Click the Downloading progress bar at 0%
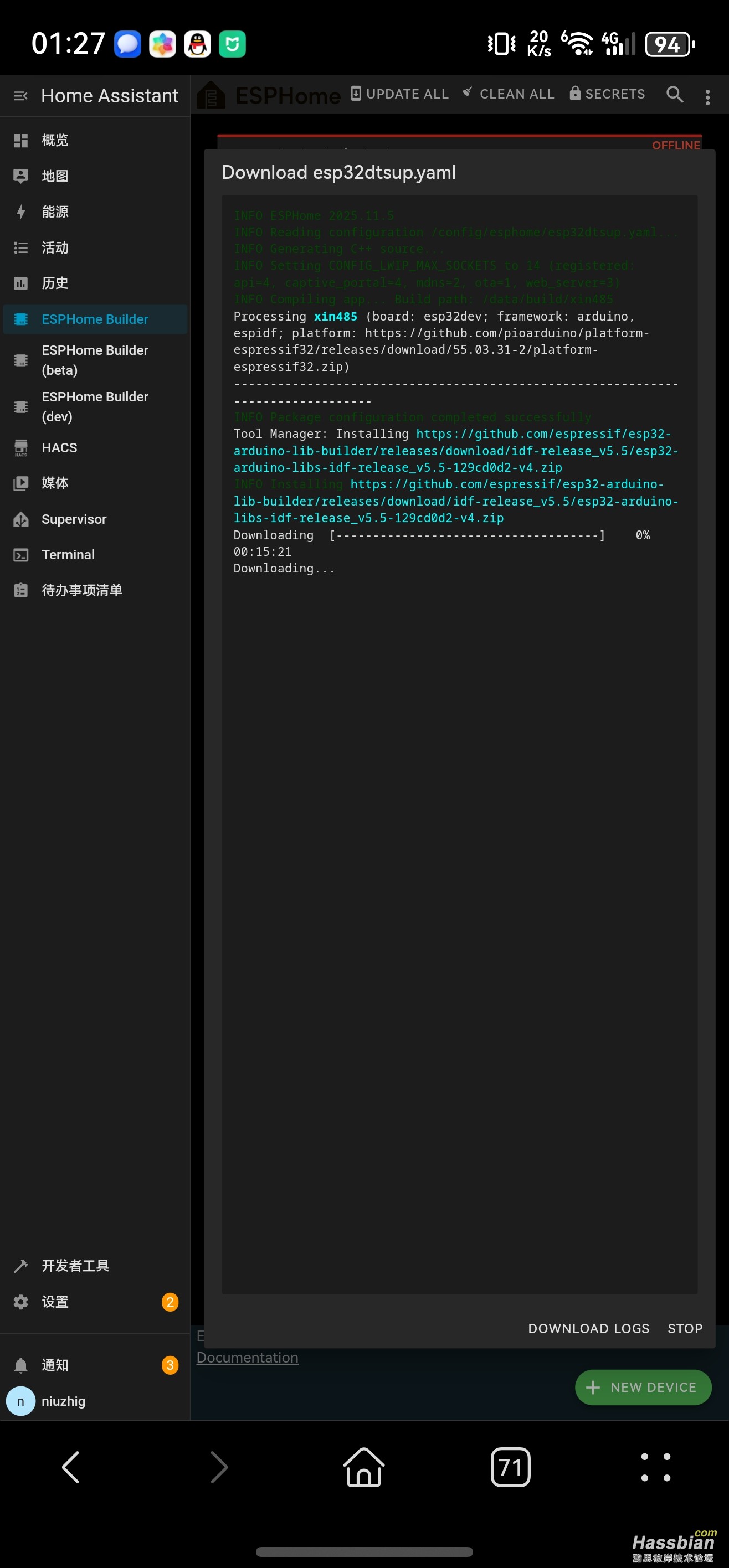Screen dimensions: 729x1568 [x=467, y=535]
